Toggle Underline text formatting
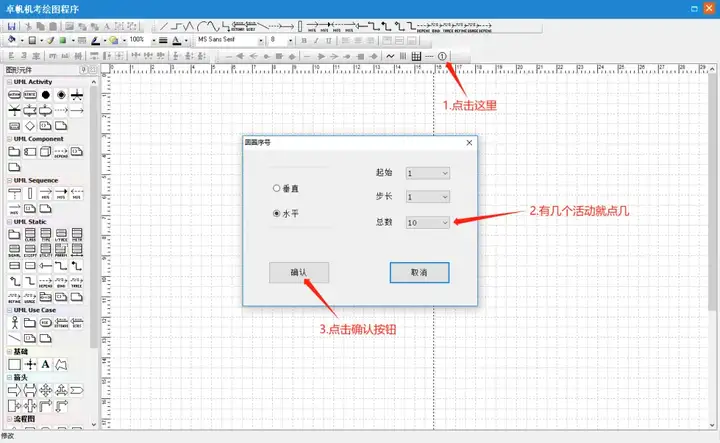720x443 pixels. [x=329, y=40]
